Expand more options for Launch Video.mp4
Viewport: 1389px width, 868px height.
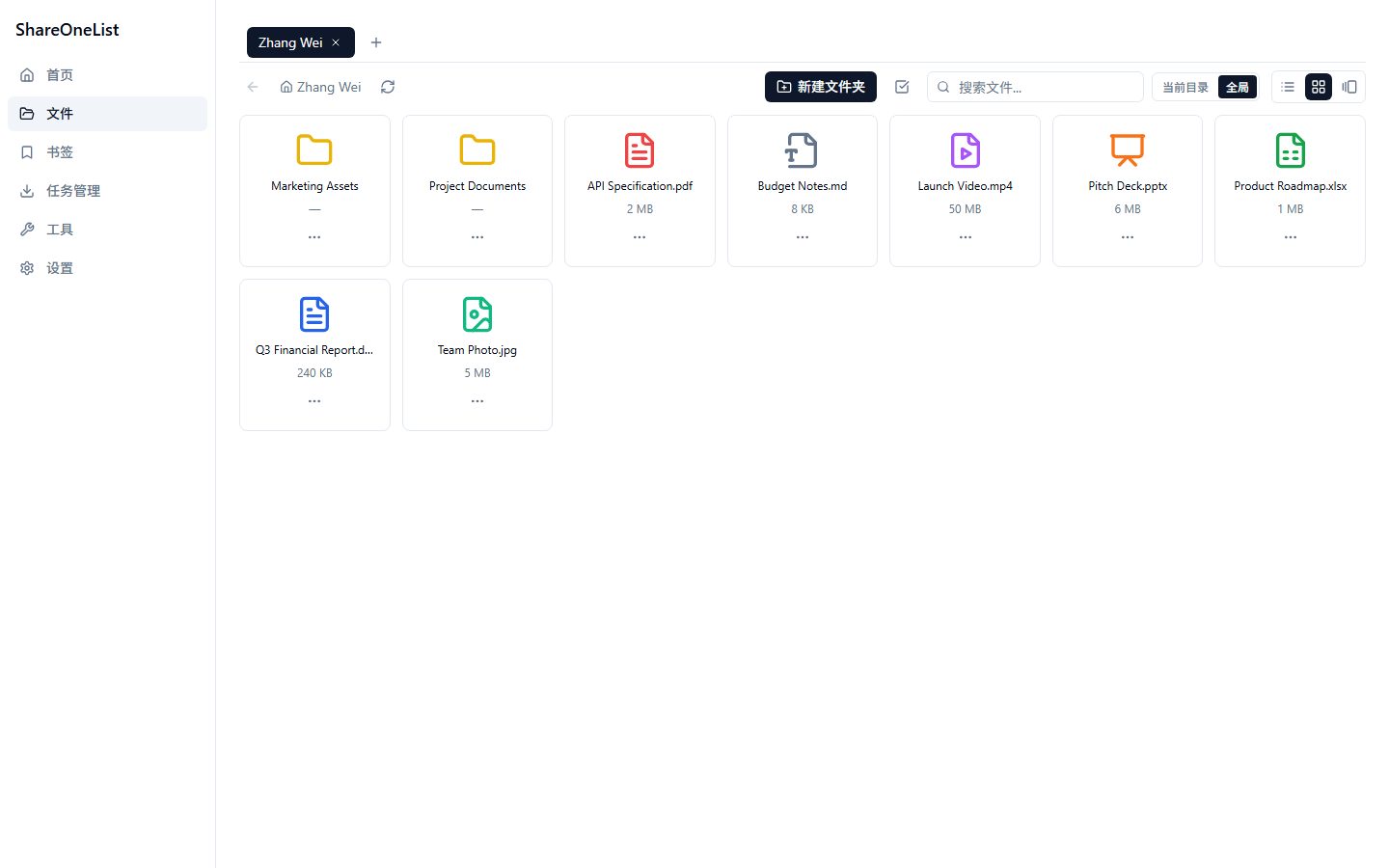click(x=966, y=237)
